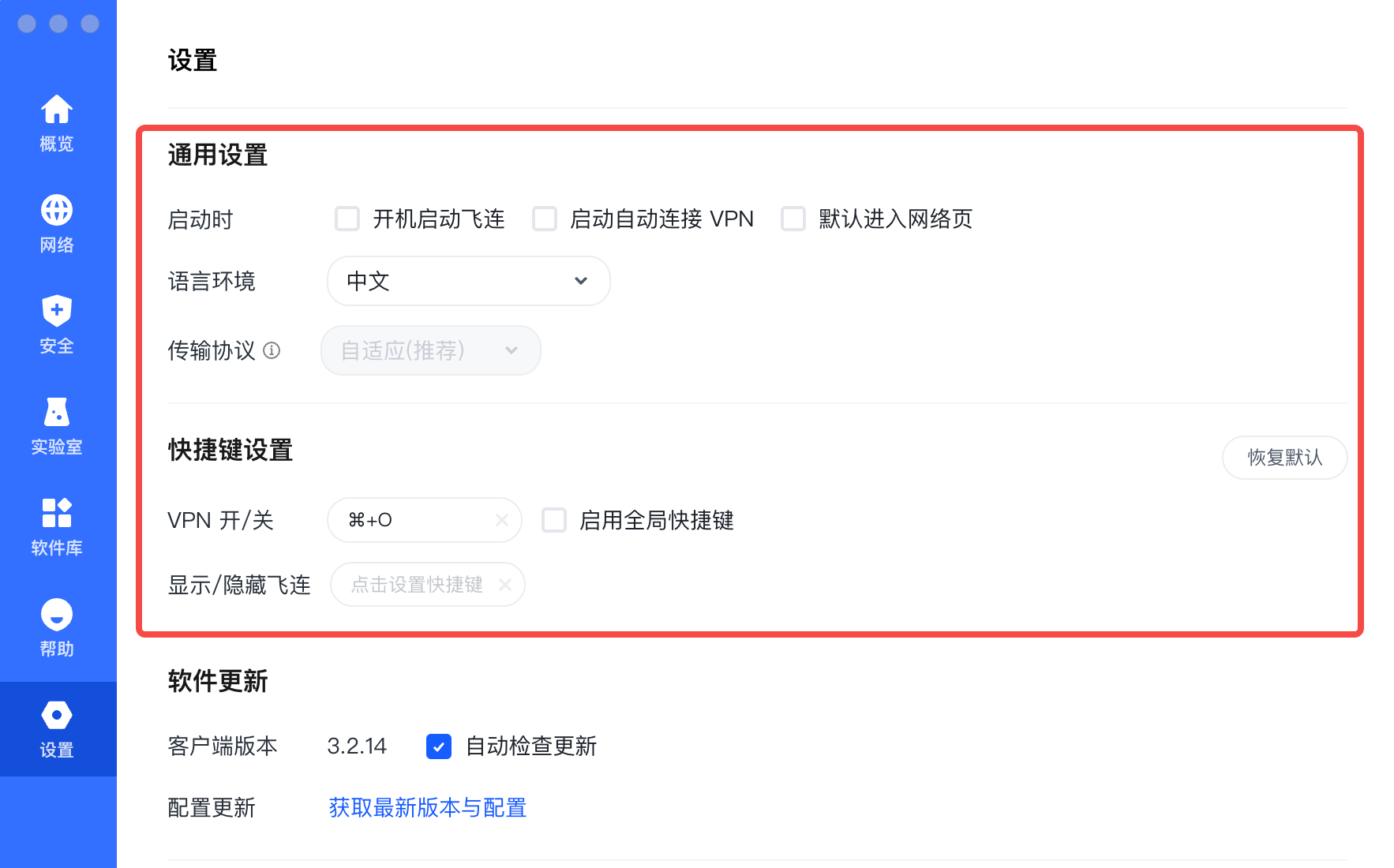Check 默认进入网络页 option

pos(793,219)
